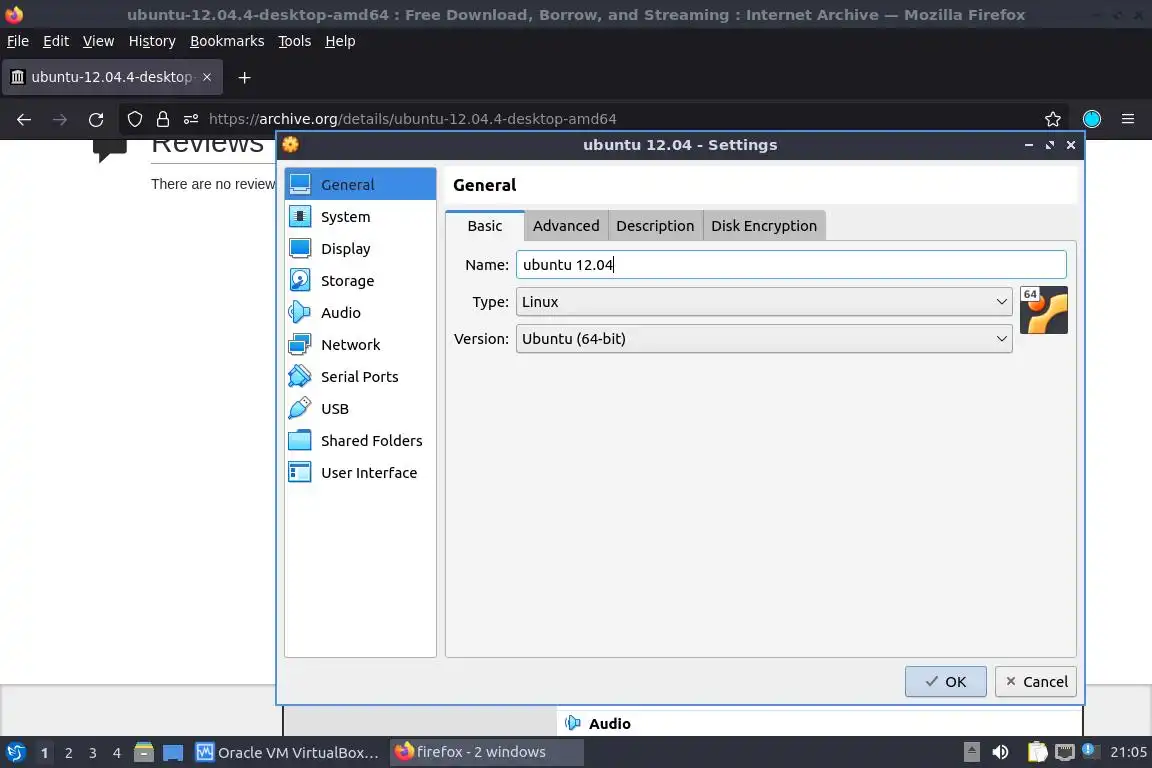This screenshot has height=768, width=1152.
Task: Open Network settings category
Action: coord(360,345)
